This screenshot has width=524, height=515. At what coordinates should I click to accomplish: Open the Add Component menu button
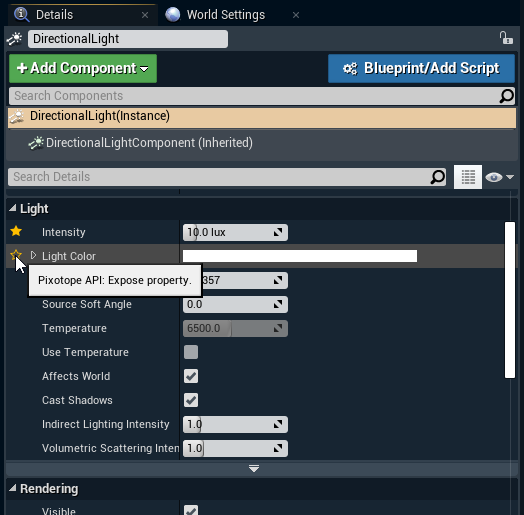(x=83, y=69)
